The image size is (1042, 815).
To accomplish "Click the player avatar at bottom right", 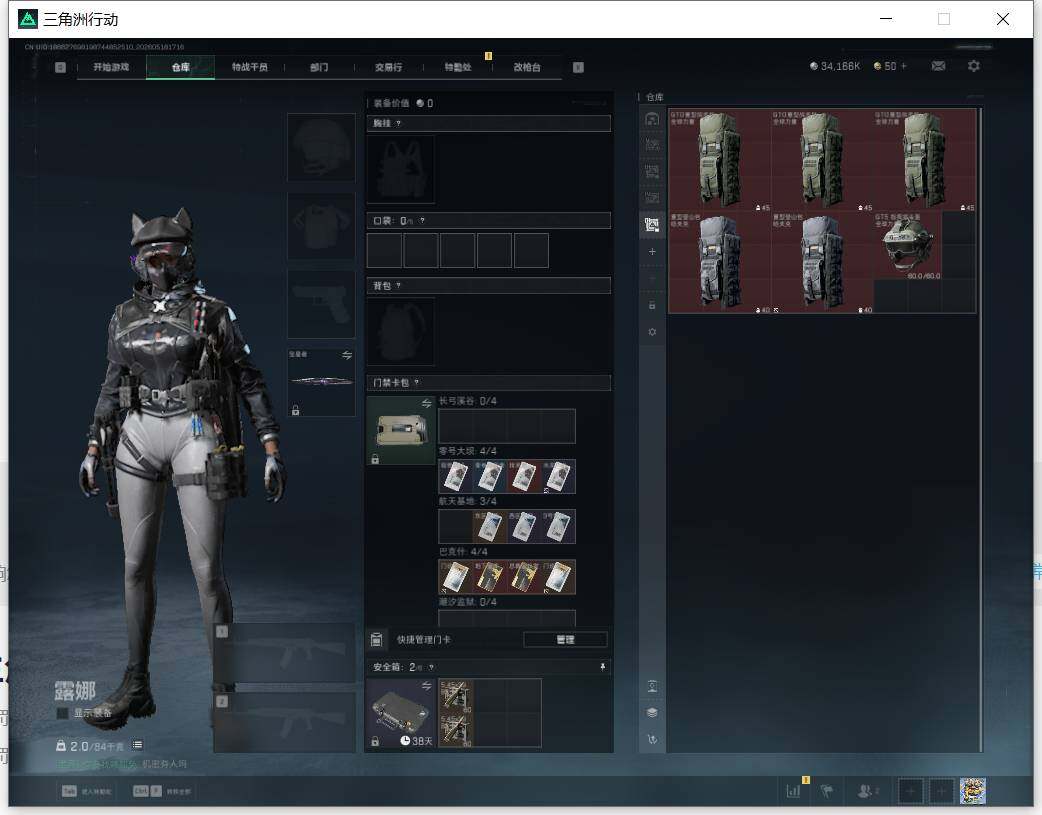I will click(973, 791).
